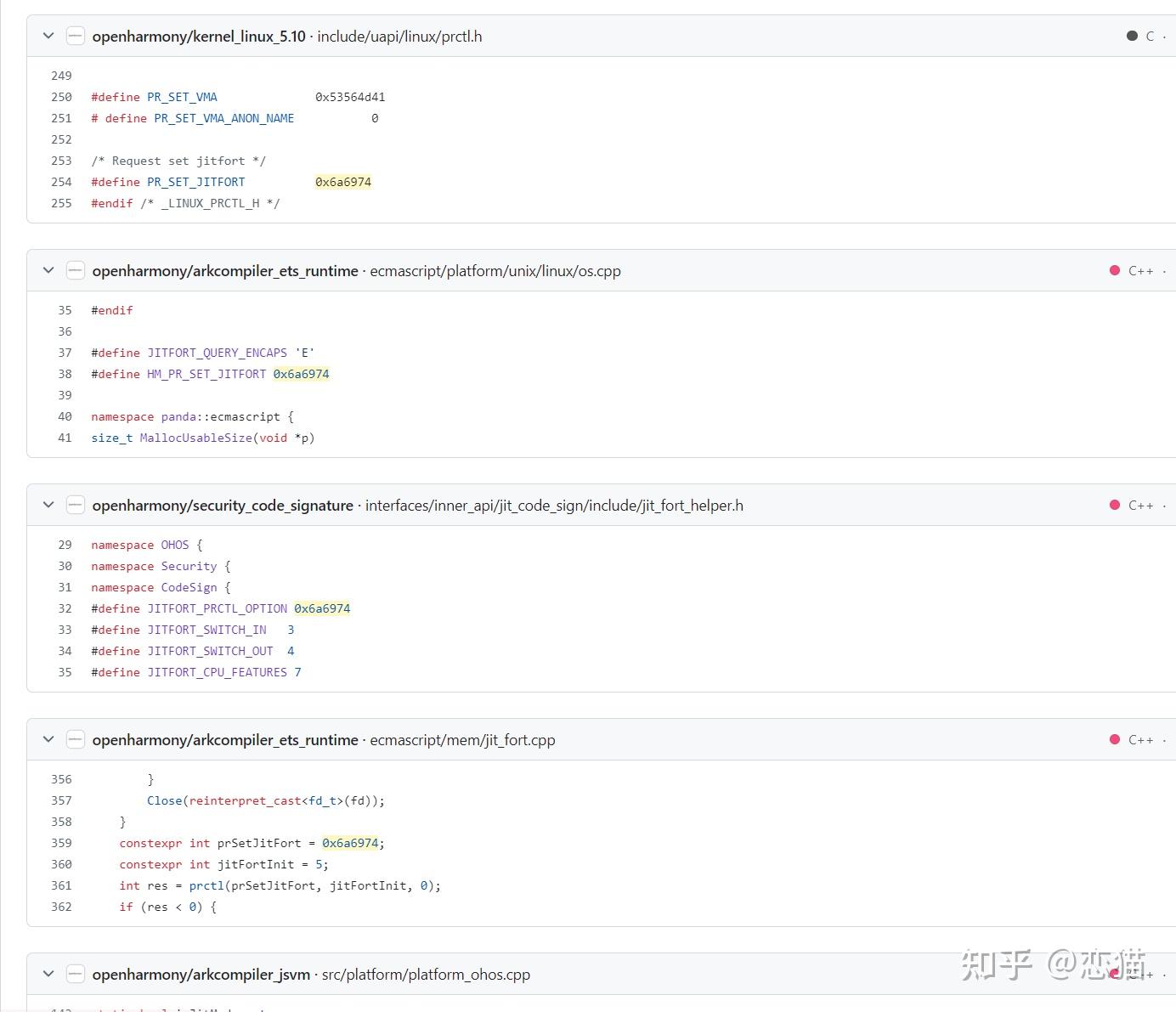
Task: Open the openharmony/kernel_linux_5.10 repository link
Action: click(x=200, y=37)
